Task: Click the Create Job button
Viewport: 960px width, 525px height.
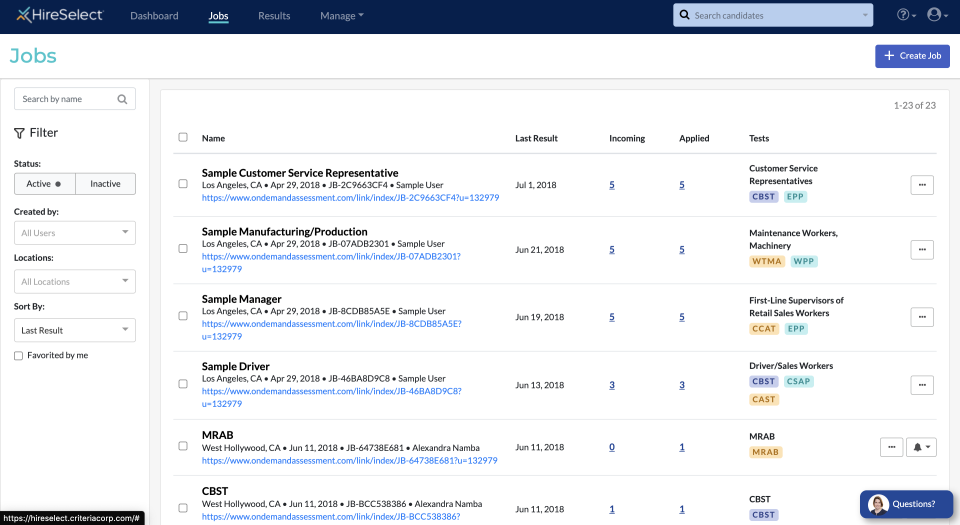Action: [912, 56]
